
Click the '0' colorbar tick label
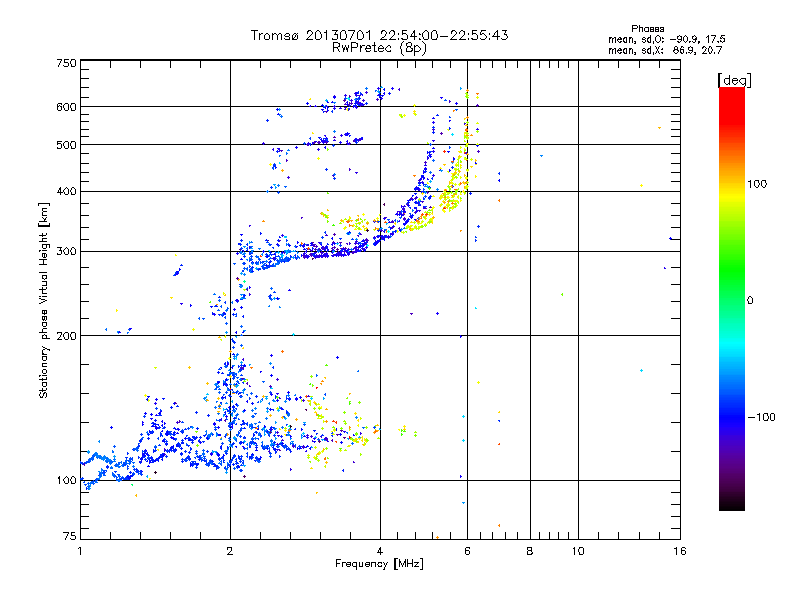tap(750, 301)
